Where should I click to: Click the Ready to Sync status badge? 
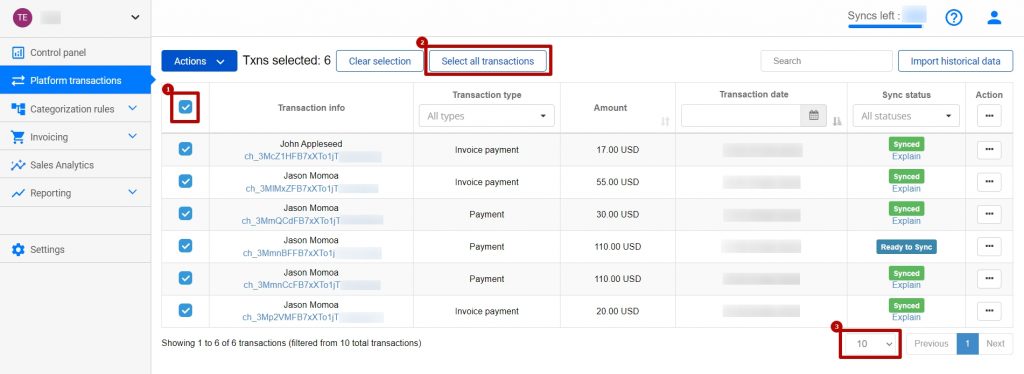906,247
